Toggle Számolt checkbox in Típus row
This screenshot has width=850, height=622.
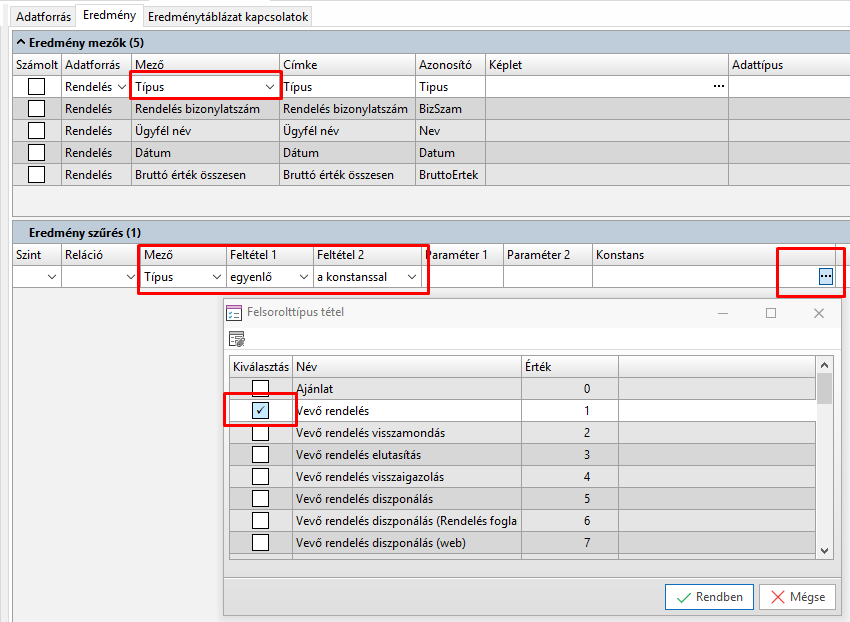pos(36,87)
